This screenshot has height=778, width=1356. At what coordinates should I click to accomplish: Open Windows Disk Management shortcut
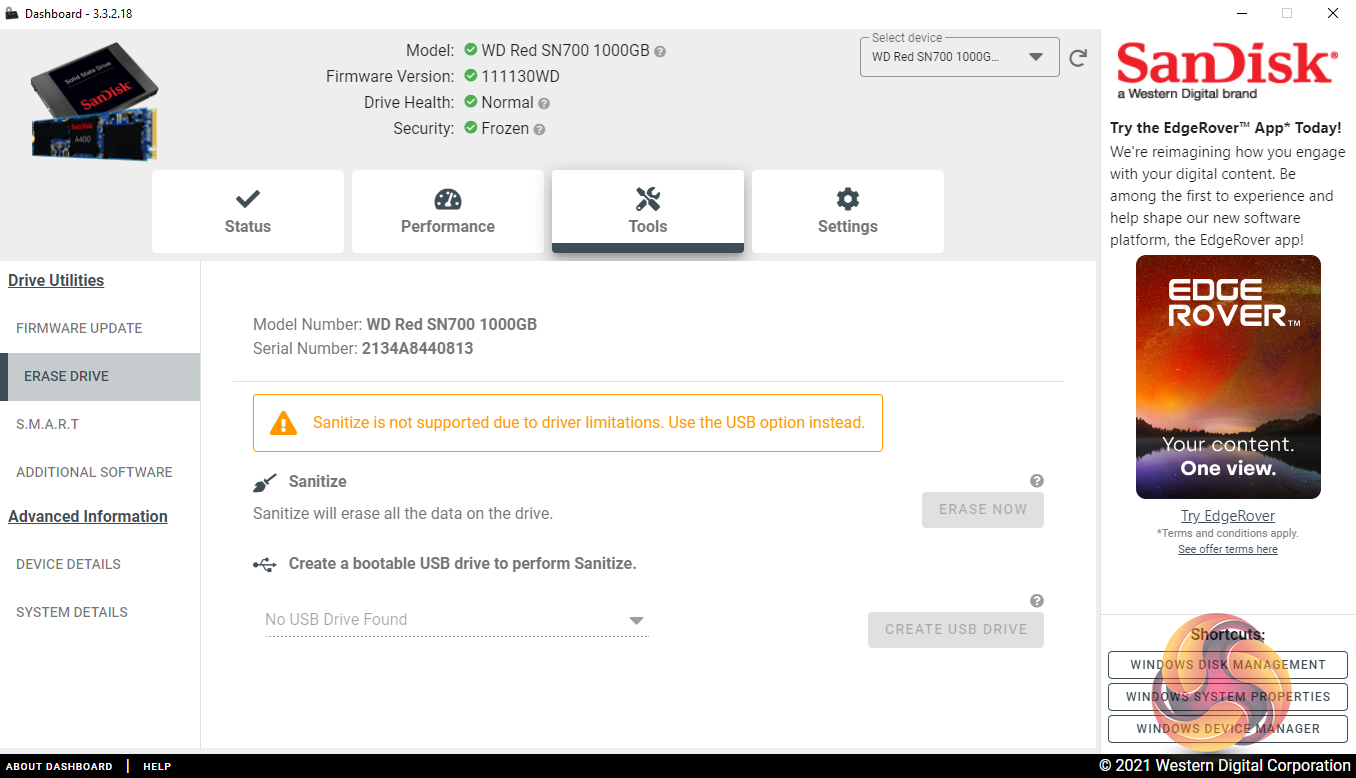tap(1228, 665)
